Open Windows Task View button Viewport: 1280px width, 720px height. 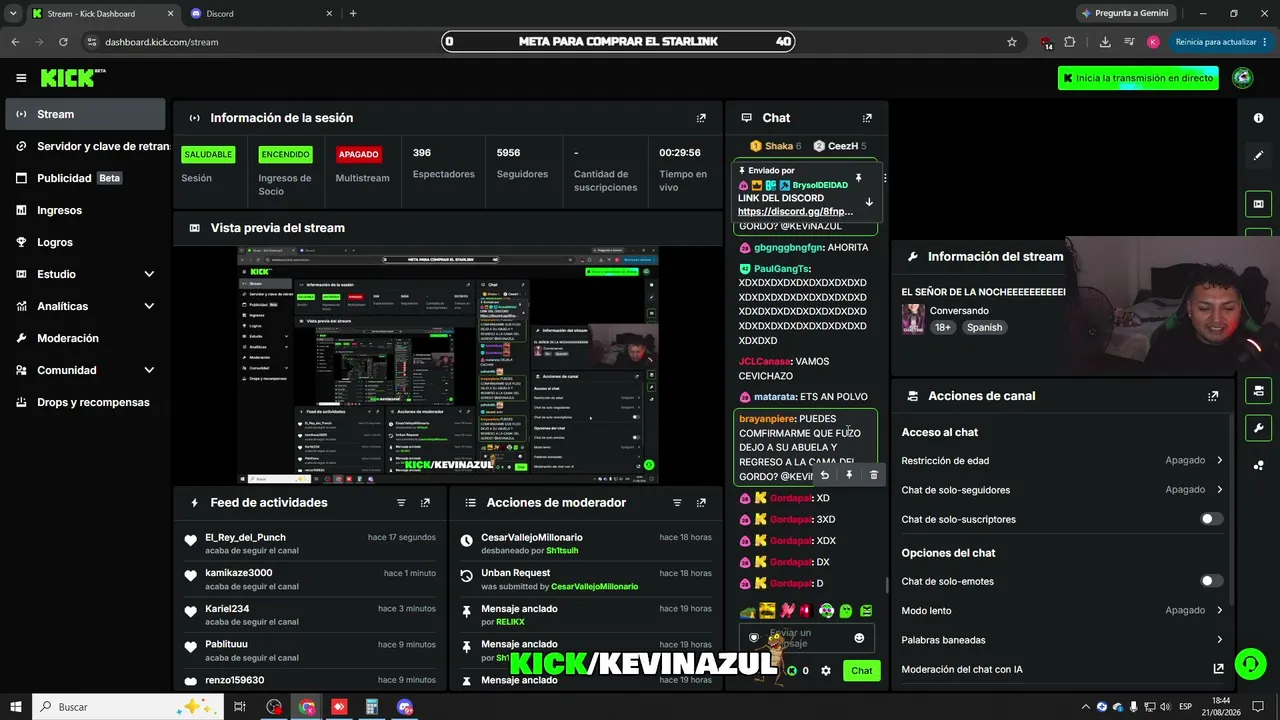pos(240,707)
